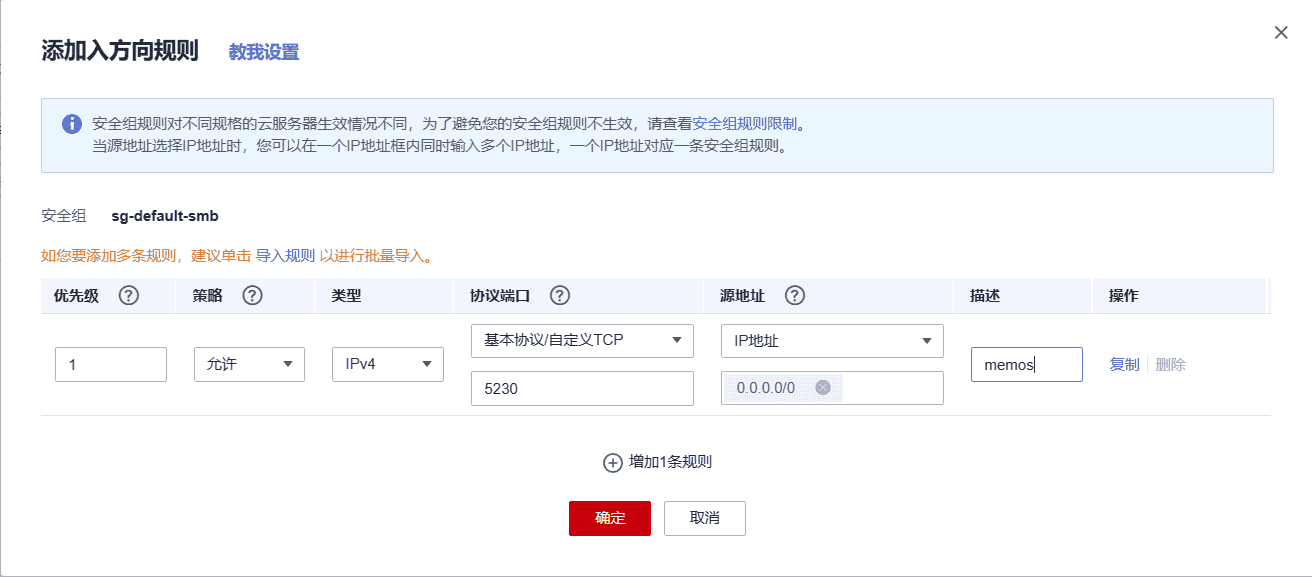
Task: Click the port input showing 5230
Action: (x=582, y=388)
